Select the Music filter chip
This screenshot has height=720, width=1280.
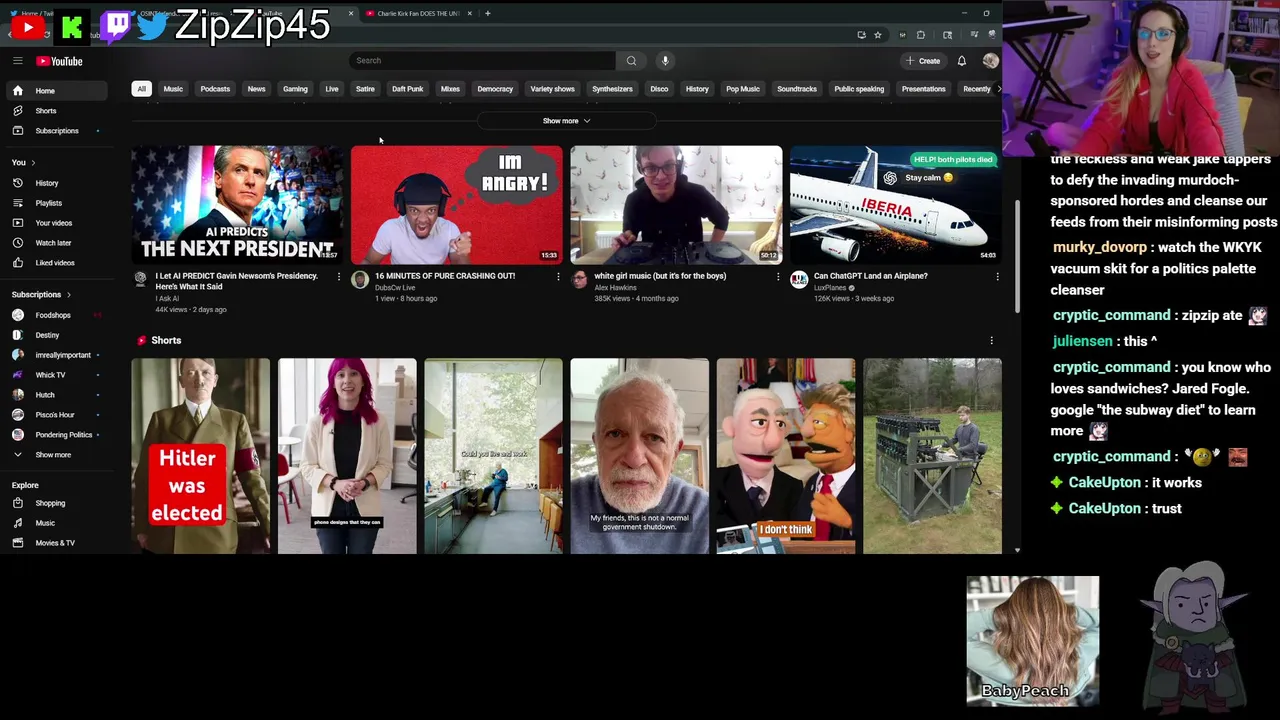[173, 89]
